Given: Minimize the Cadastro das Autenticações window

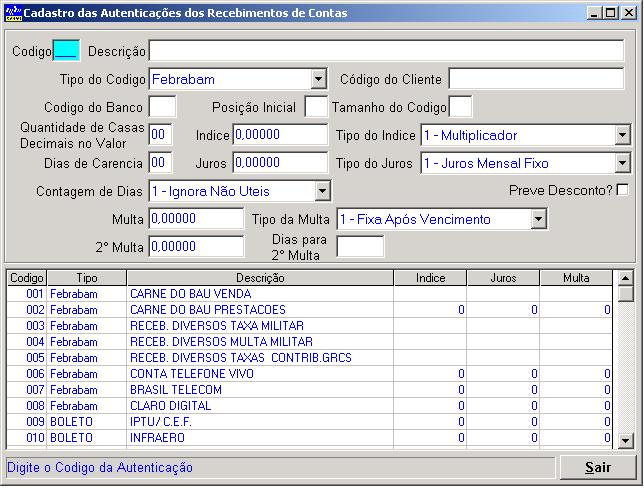Looking at the screenshot, I should point(593,13).
